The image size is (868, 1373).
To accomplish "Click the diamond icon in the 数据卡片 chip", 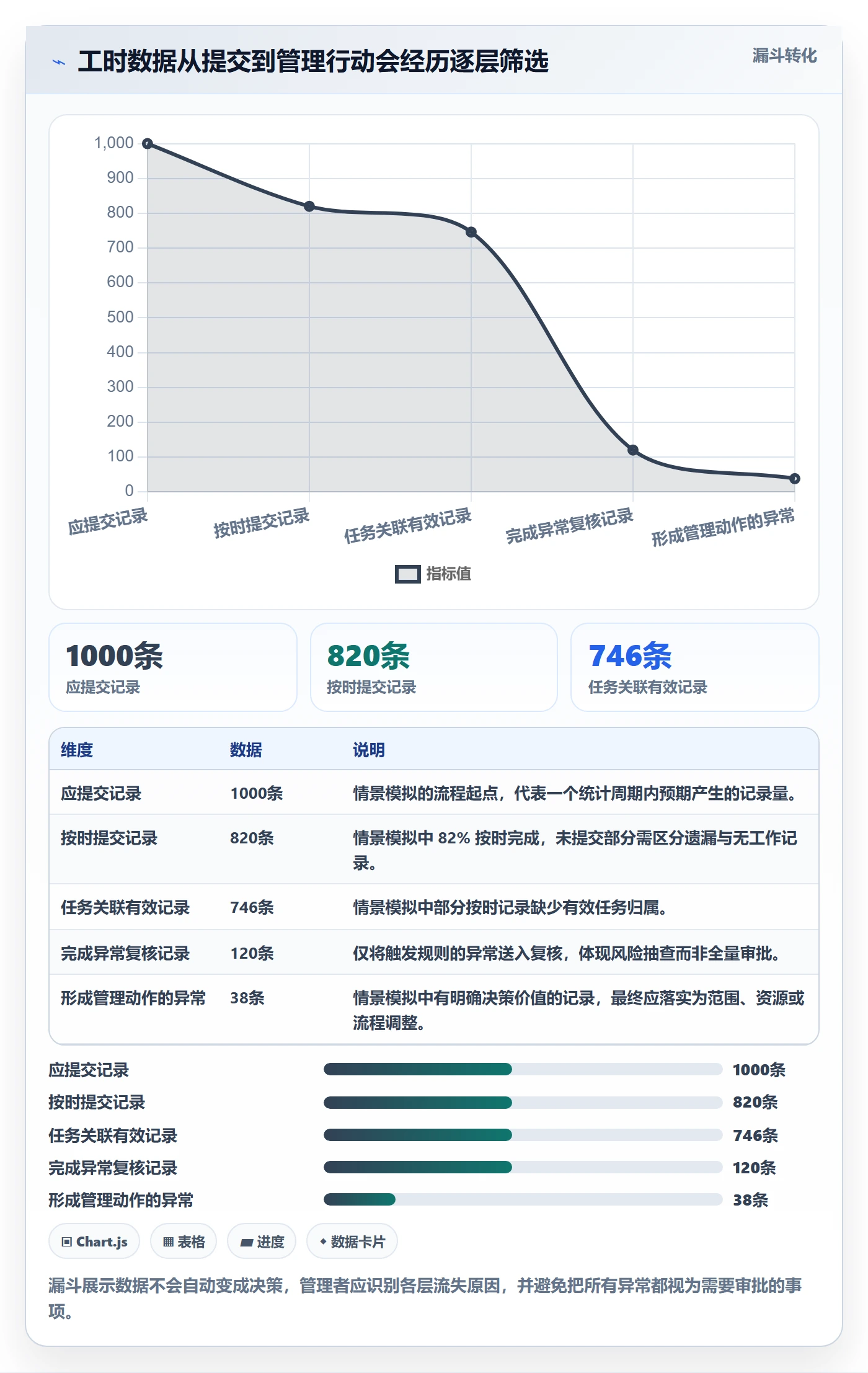I will [x=323, y=1242].
